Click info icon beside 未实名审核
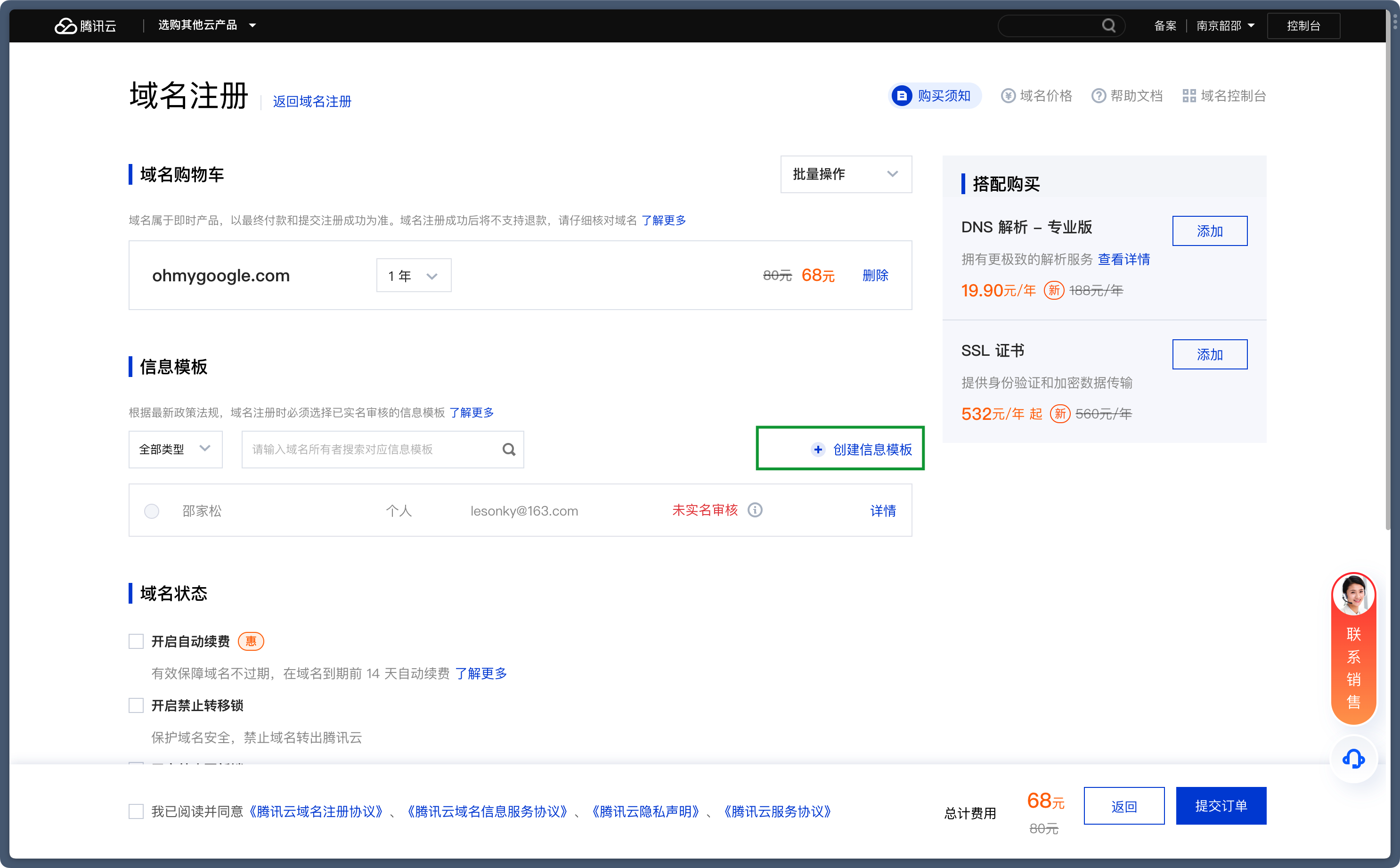1400x868 pixels. pyautogui.click(x=755, y=510)
